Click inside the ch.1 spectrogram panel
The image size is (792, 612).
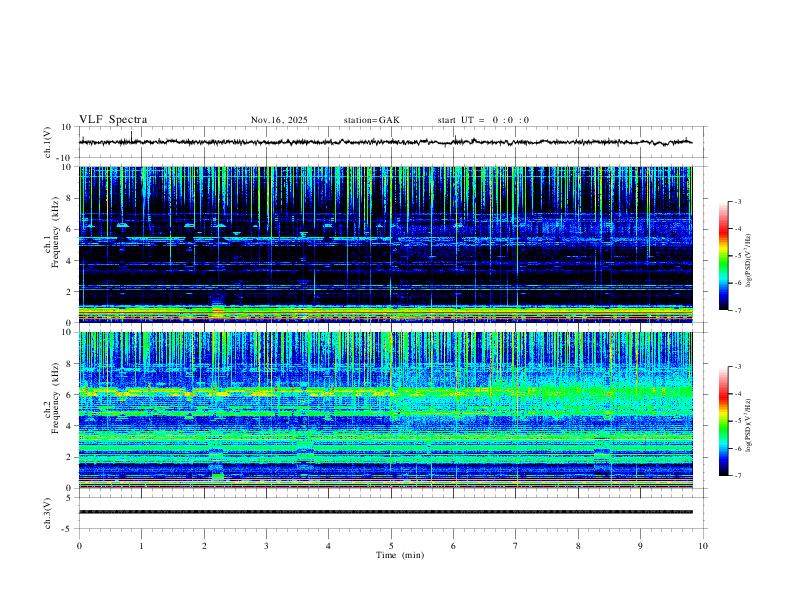pyautogui.click(x=386, y=244)
